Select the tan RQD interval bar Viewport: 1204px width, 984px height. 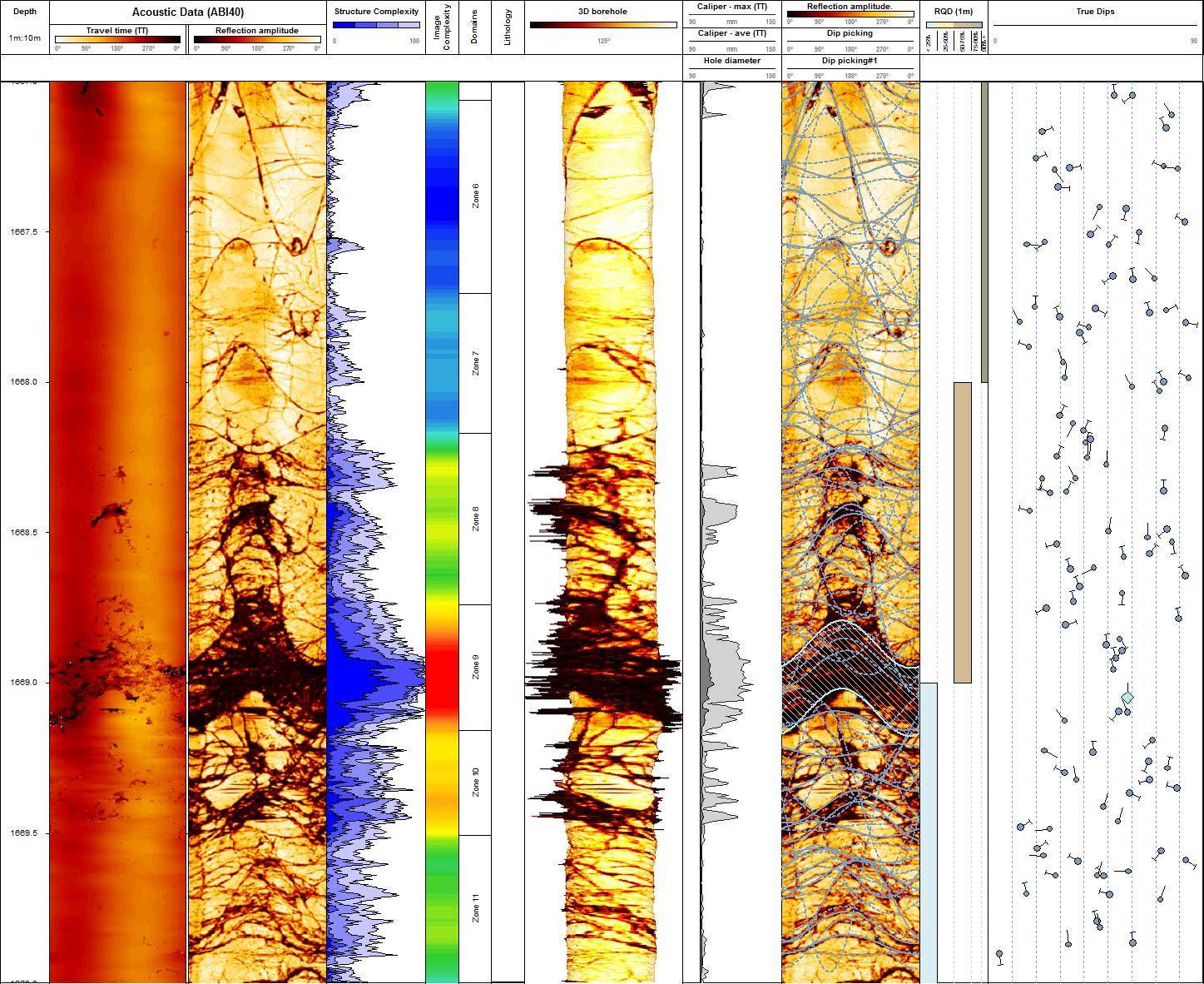(x=962, y=533)
